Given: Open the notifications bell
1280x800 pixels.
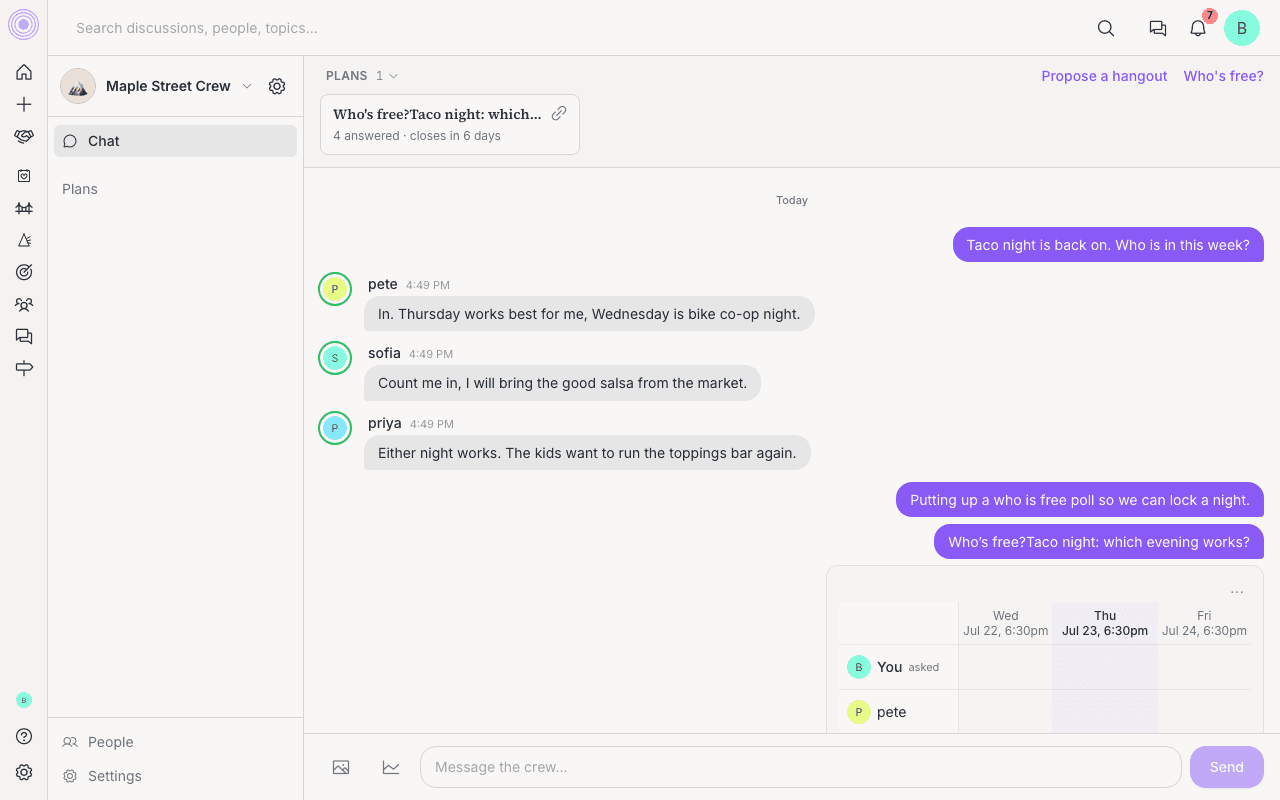Looking at the screenshot, I should point(1198,28).
